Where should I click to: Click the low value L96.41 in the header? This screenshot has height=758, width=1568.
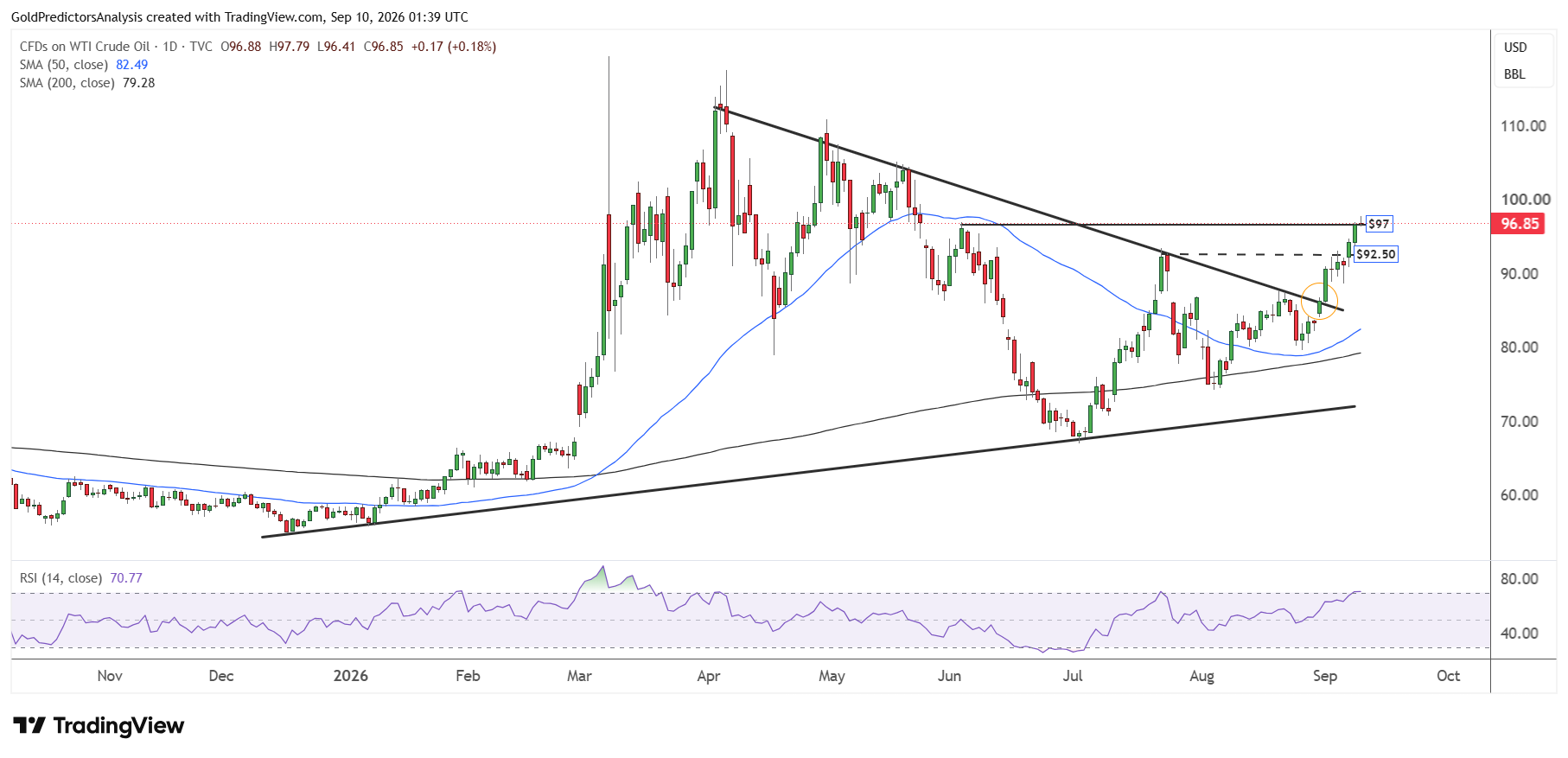[336, 47]
